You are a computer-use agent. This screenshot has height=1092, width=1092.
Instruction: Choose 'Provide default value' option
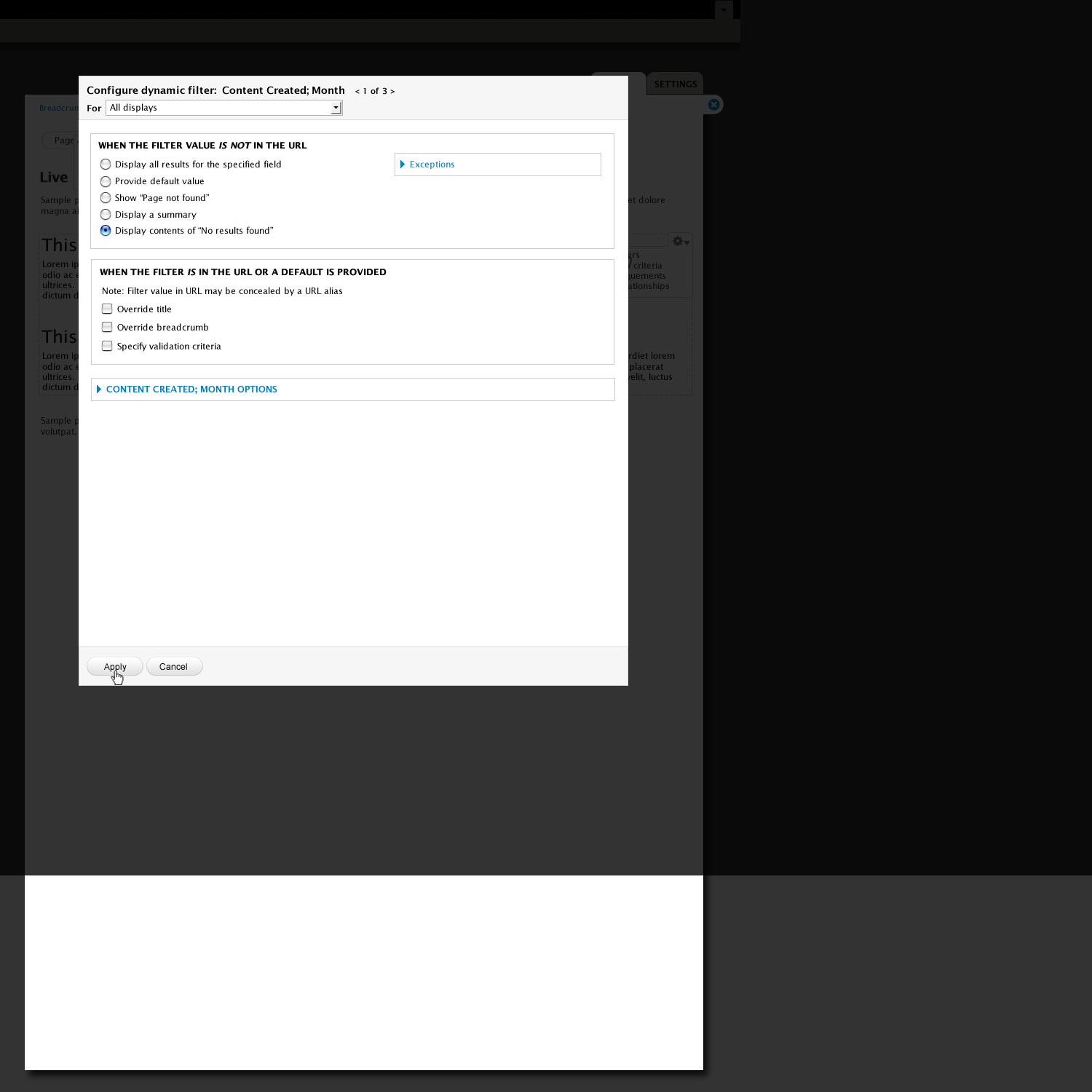pos(106,181)
